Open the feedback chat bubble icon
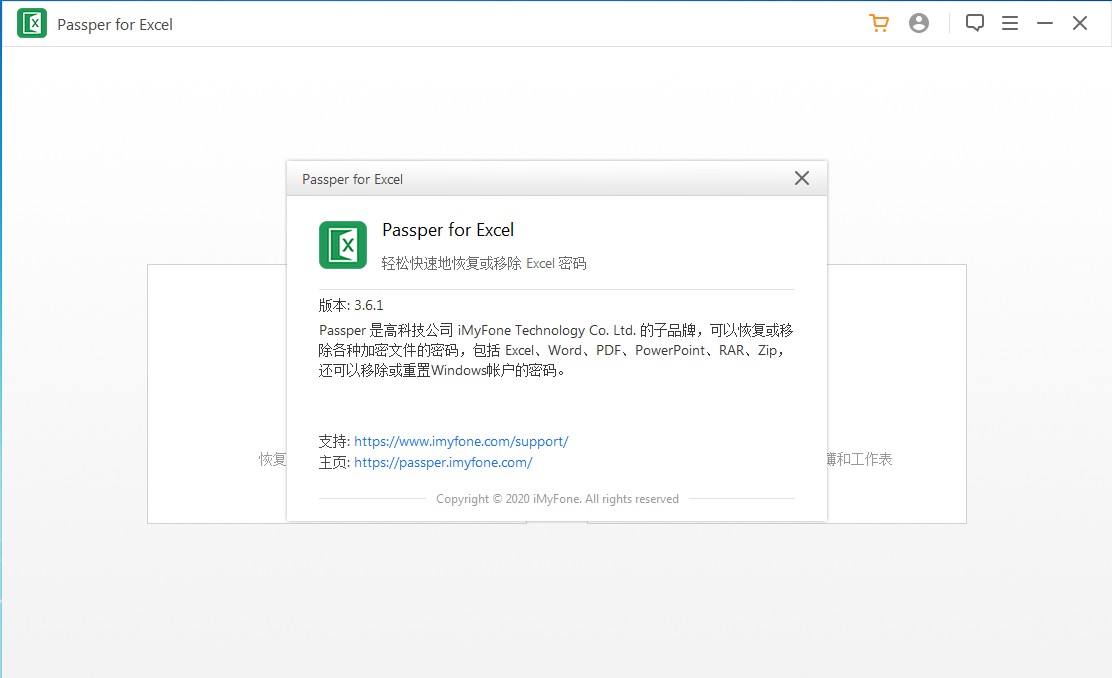Image resolution: width=1112 pixels, height=678 pixels. 974,23
